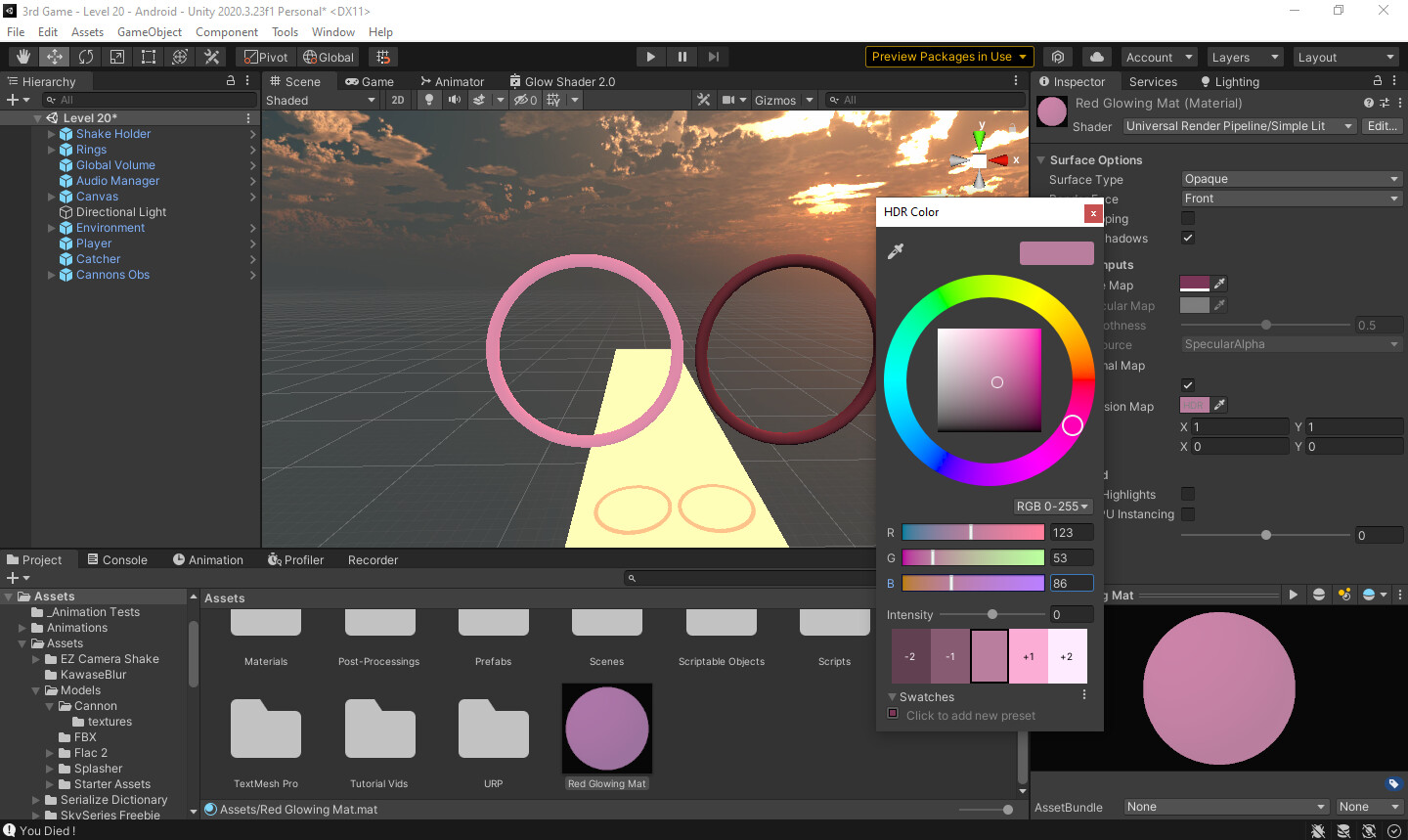This screenshot has height=840, width=1408.
Task: Open the Surface Type Opaque dropdown
Action: click(x=1291, y=178)
